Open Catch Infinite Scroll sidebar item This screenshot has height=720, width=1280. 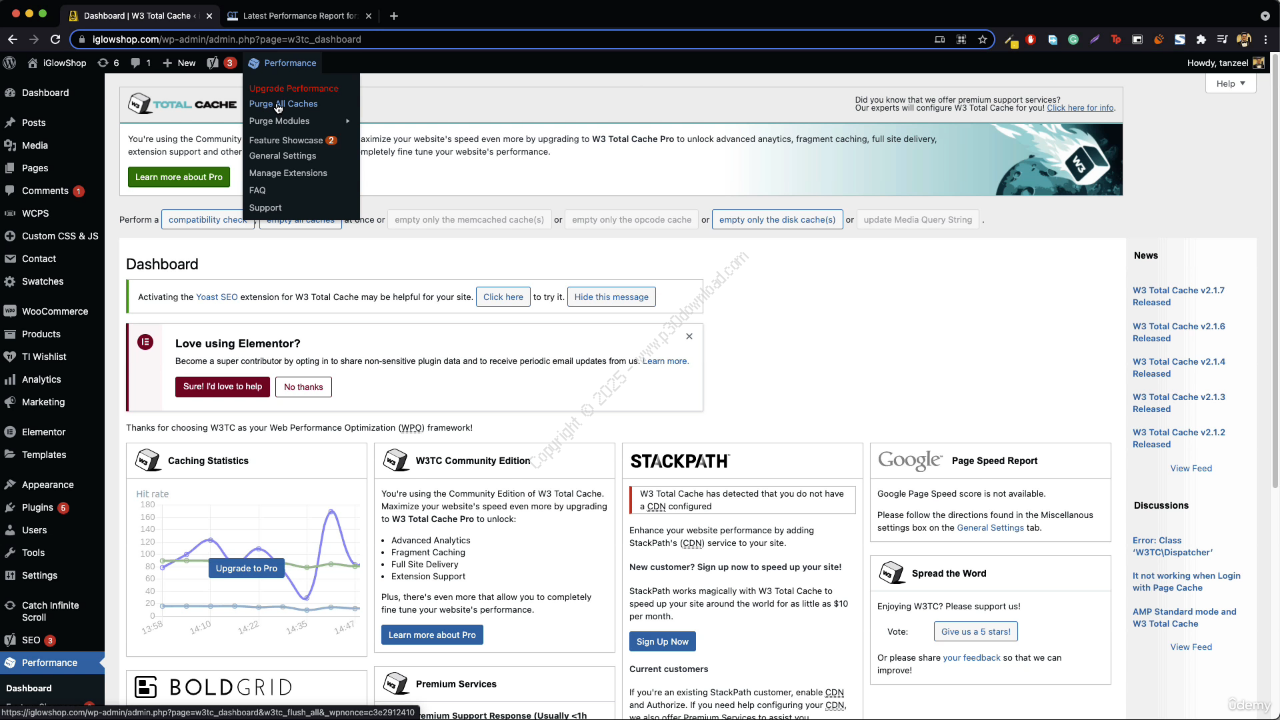pos(52,611)
